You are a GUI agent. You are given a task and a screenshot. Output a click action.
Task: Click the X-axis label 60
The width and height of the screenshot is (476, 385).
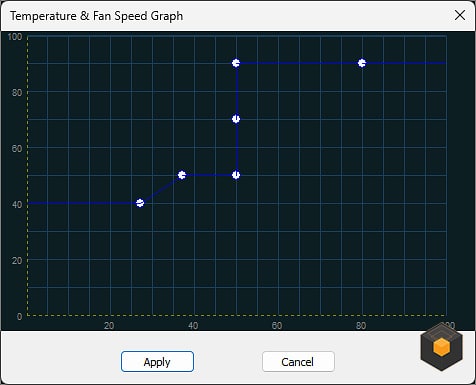tap(277, 325)
